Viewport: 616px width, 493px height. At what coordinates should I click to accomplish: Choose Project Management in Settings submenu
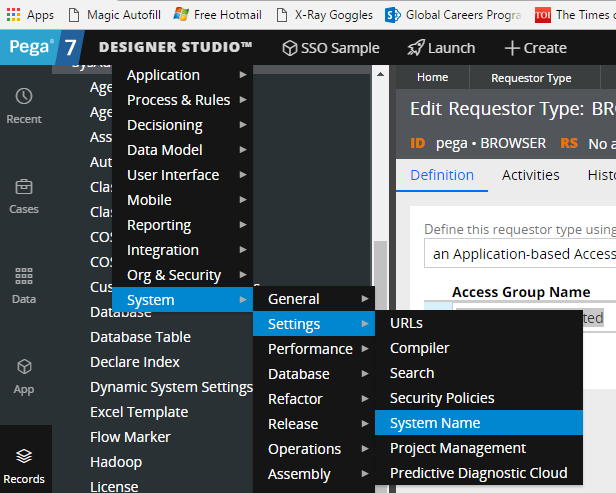pyautogui.click(x=479, y=448)
